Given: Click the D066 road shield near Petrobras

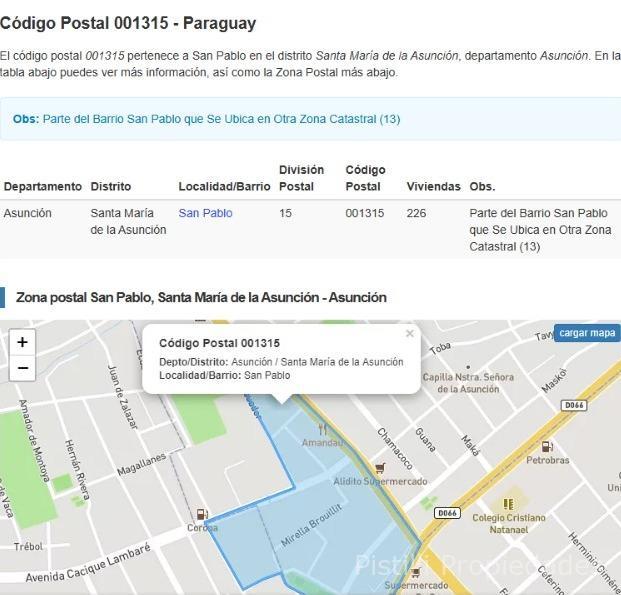Looking at the screenshot, I should pos(573,405).
